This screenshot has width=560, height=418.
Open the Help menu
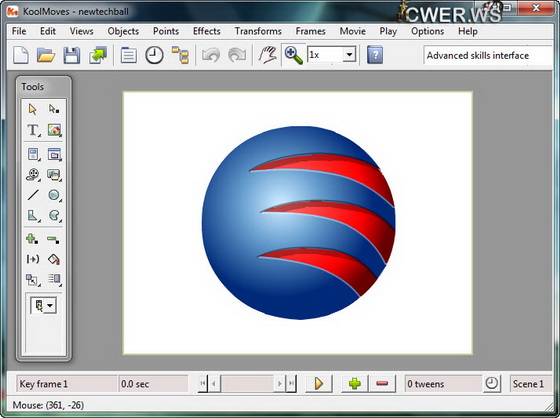click(x=468, y=31)
